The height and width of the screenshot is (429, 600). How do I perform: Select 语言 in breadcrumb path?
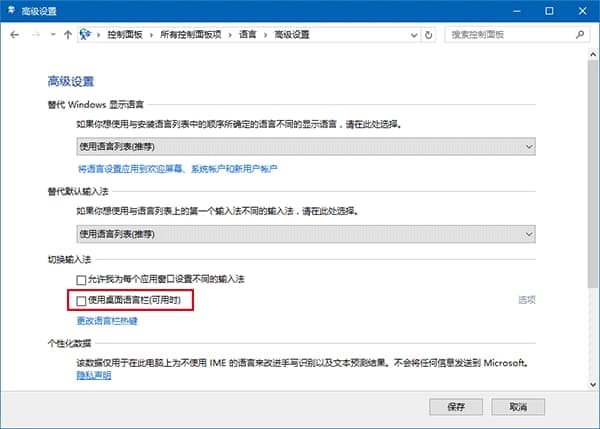coord(248,35)
